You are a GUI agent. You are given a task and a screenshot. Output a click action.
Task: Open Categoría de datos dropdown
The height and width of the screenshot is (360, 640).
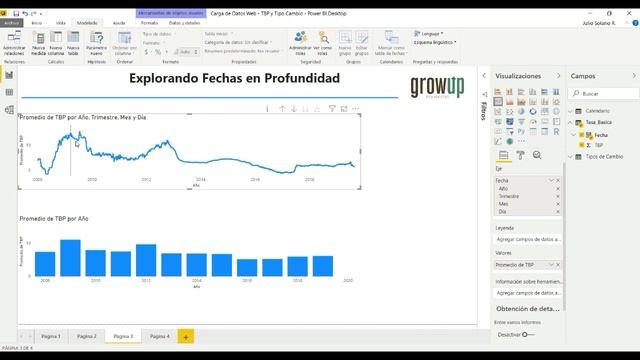click(x=238, y=42)
